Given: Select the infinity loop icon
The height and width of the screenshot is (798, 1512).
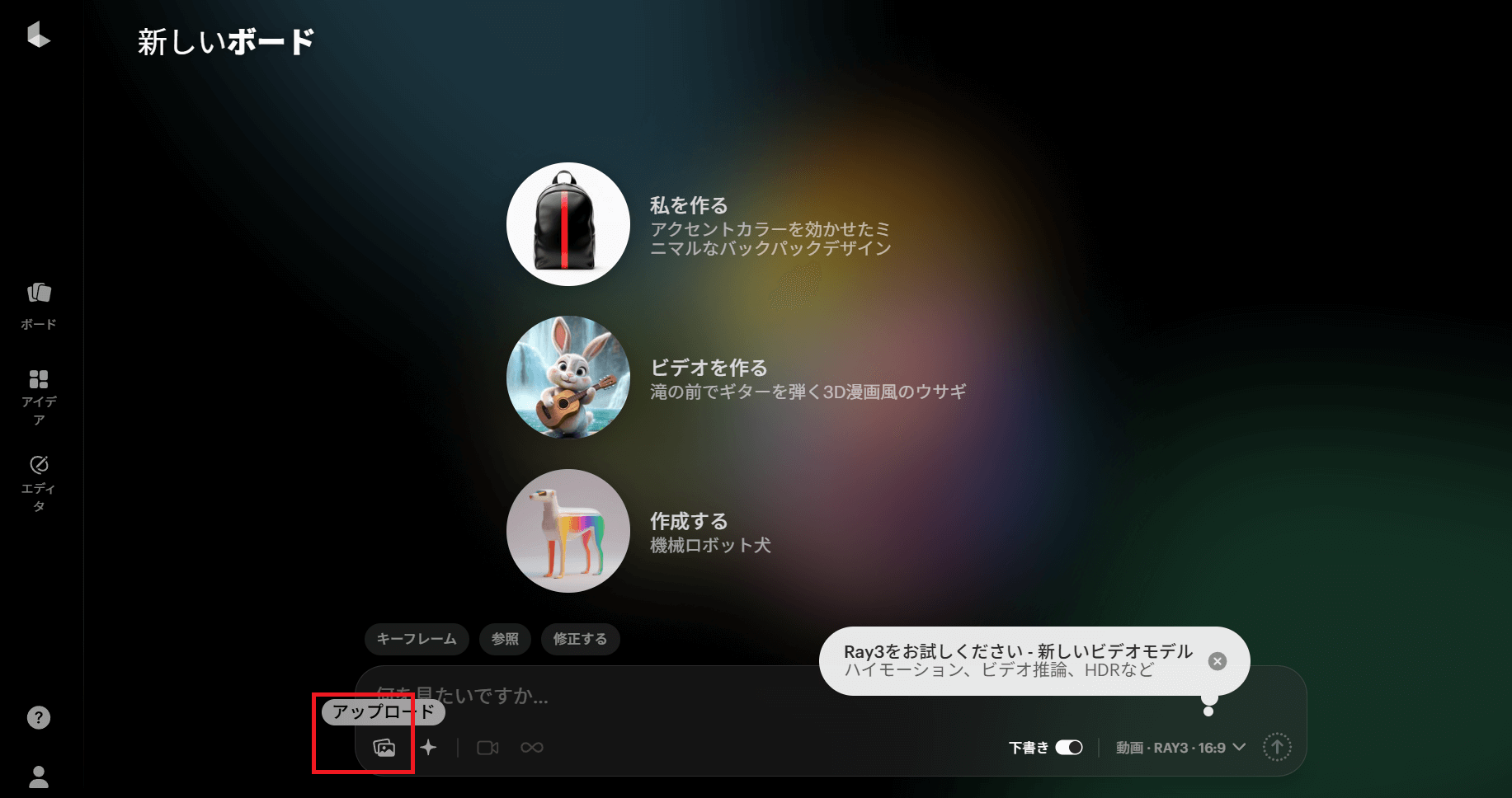Looking at the screenshot, I should pos(531,747).
